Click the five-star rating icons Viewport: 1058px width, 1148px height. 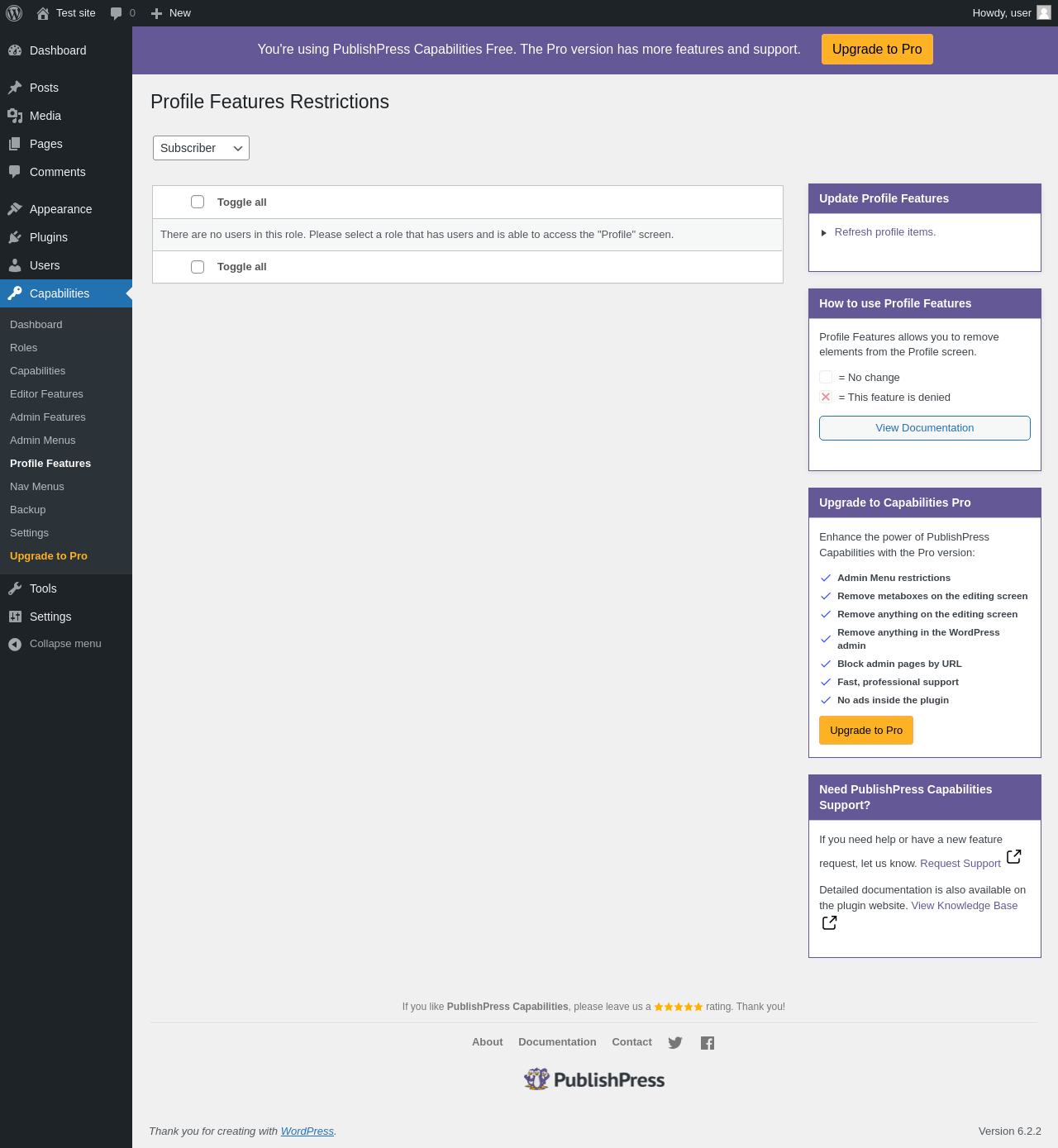(x=679, y=1007)
